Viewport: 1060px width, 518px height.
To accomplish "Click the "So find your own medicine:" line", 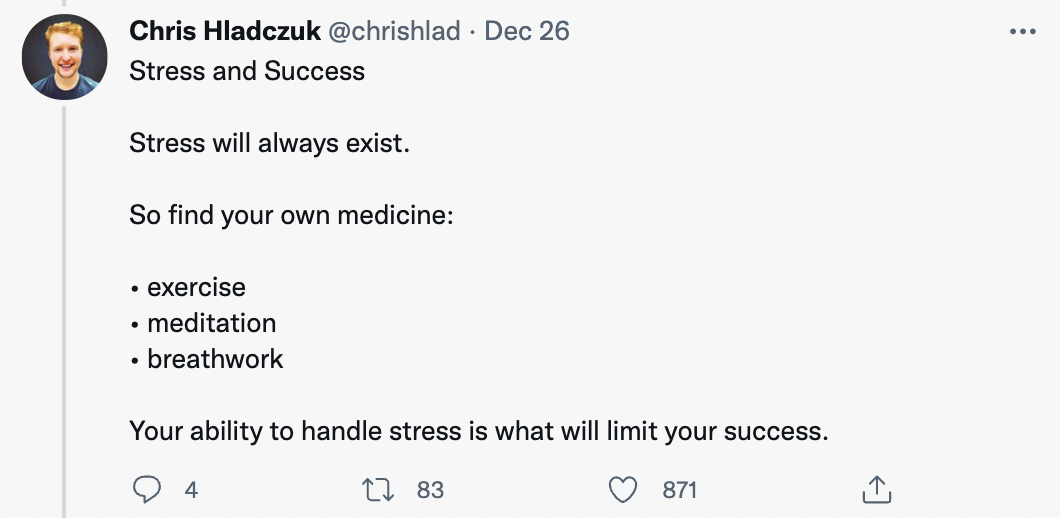I will click(x=291, y=216).
